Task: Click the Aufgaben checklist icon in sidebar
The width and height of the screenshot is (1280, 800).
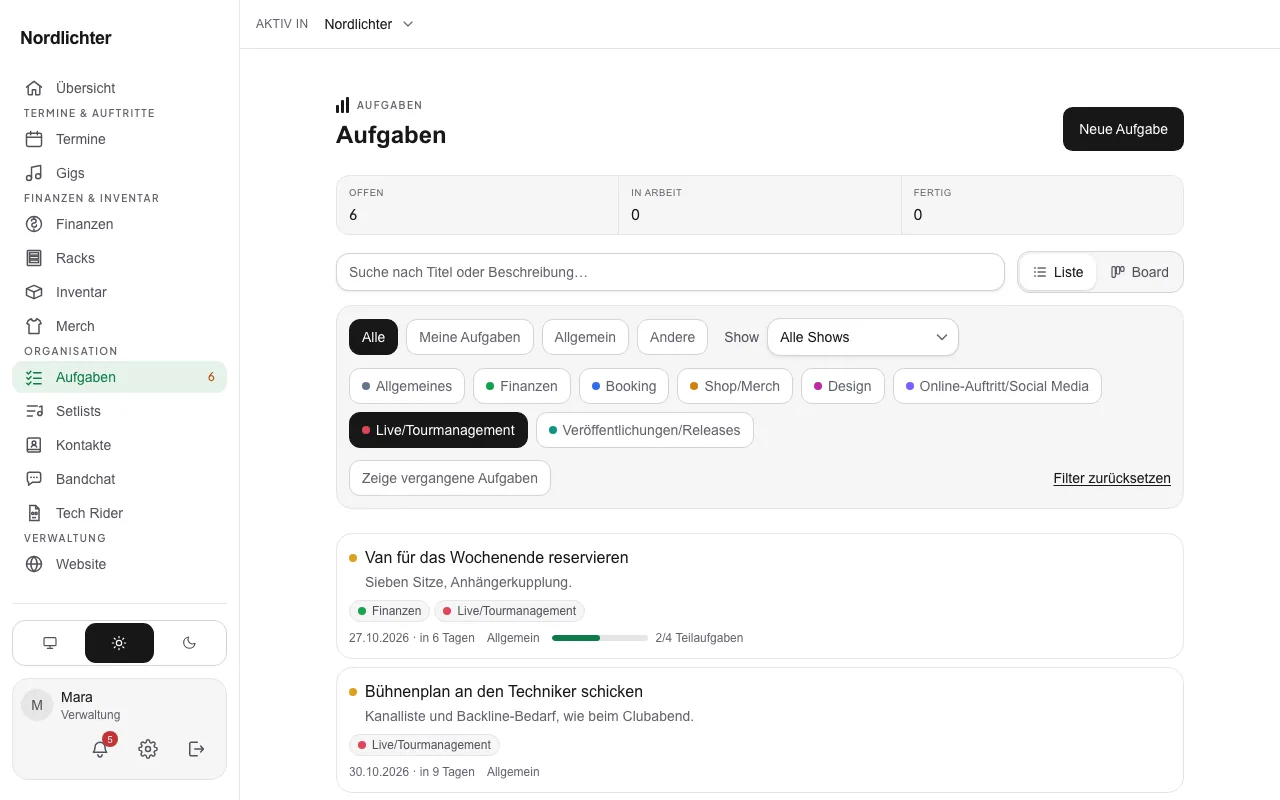Action: pos(34,377)
